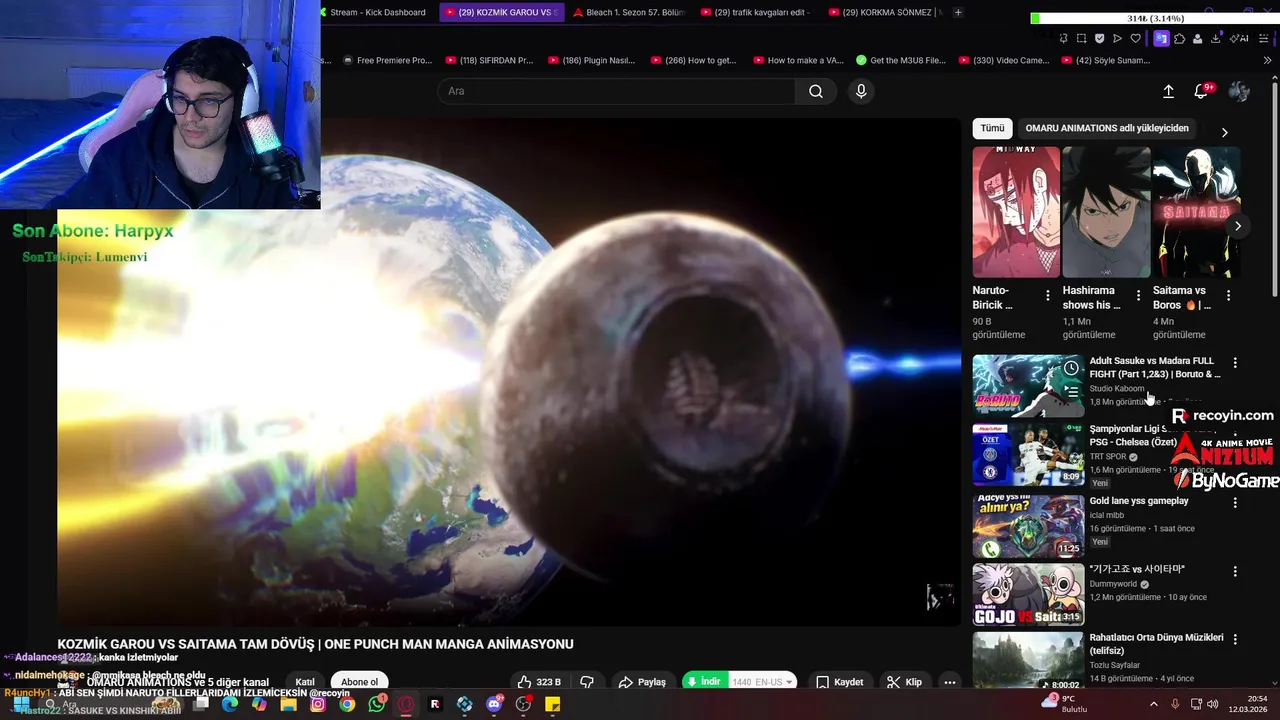Click the ad-blocker shield icon
1280x720 pixels.
pyautogui.click(x=1099, y=38)
